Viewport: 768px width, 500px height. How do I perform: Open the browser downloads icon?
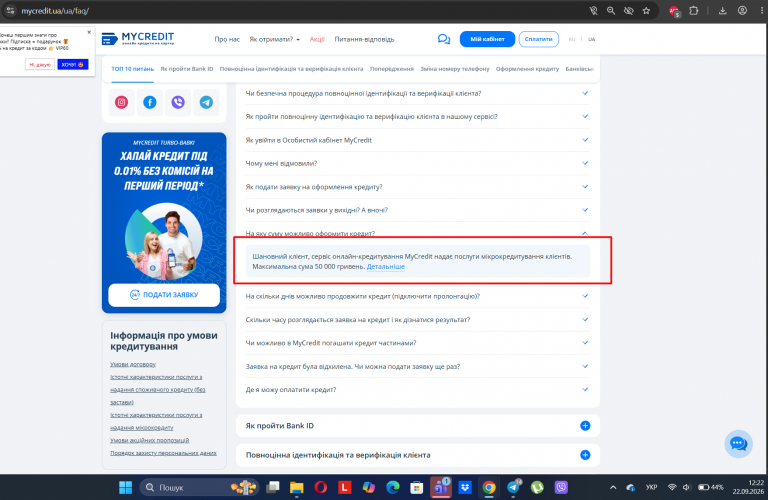pos(722,11)
